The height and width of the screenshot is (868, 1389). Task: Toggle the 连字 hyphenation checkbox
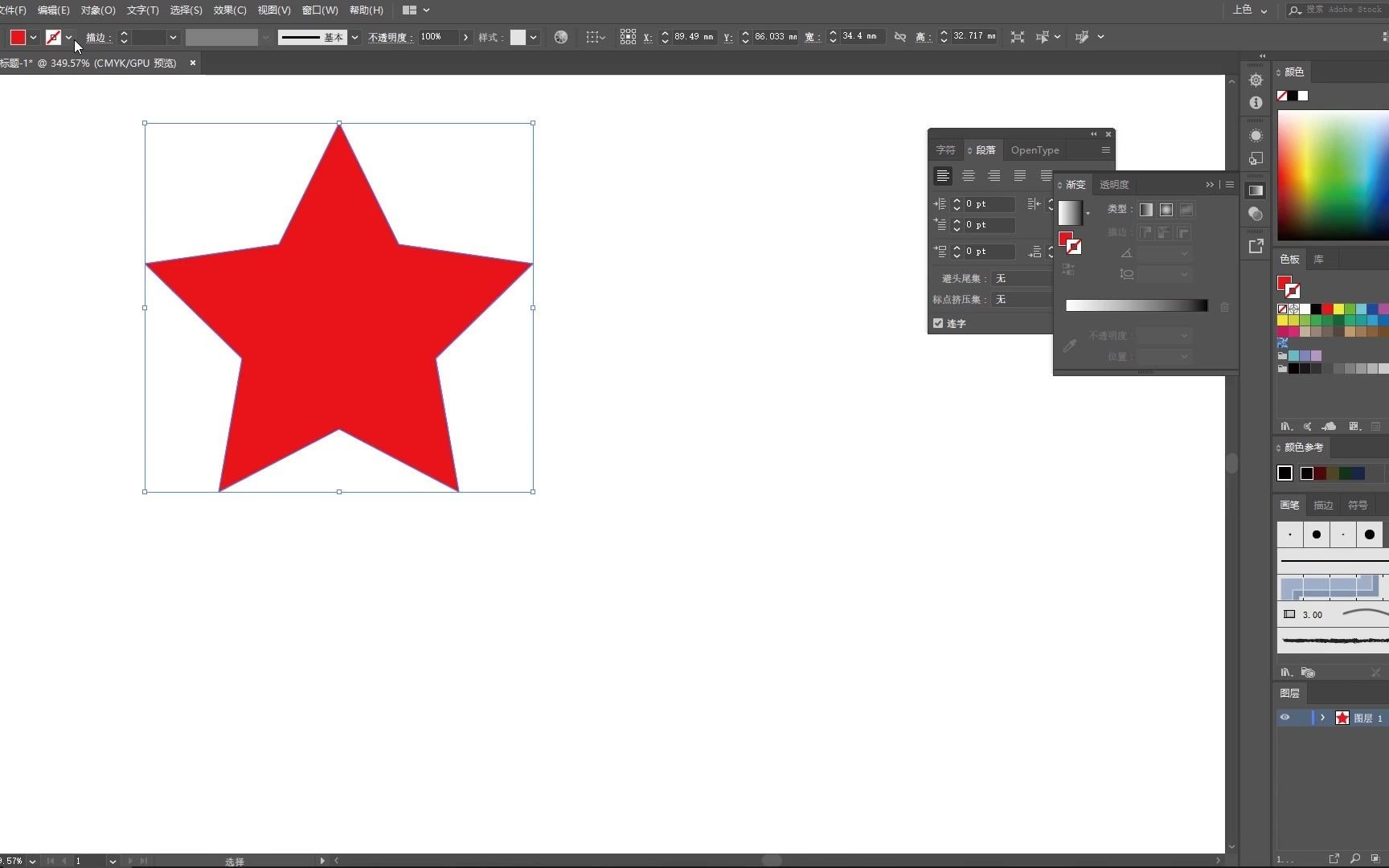(938, 323)
